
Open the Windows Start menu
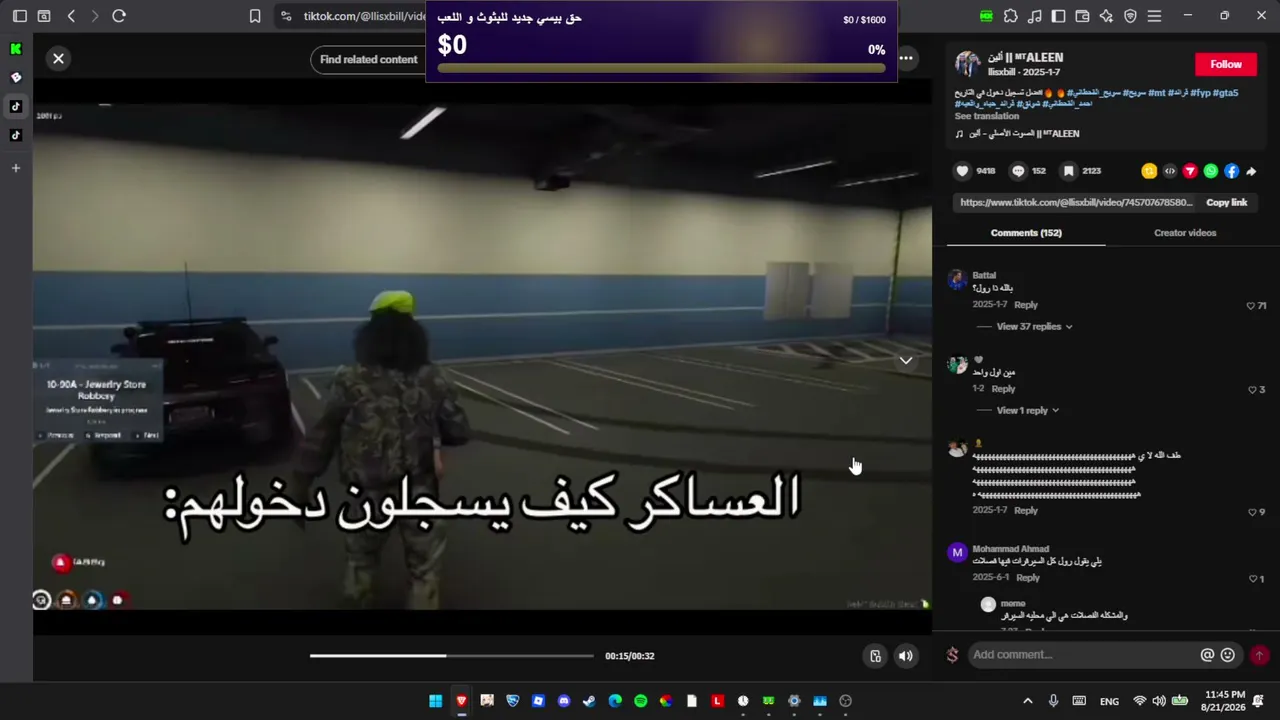[436, 701]
